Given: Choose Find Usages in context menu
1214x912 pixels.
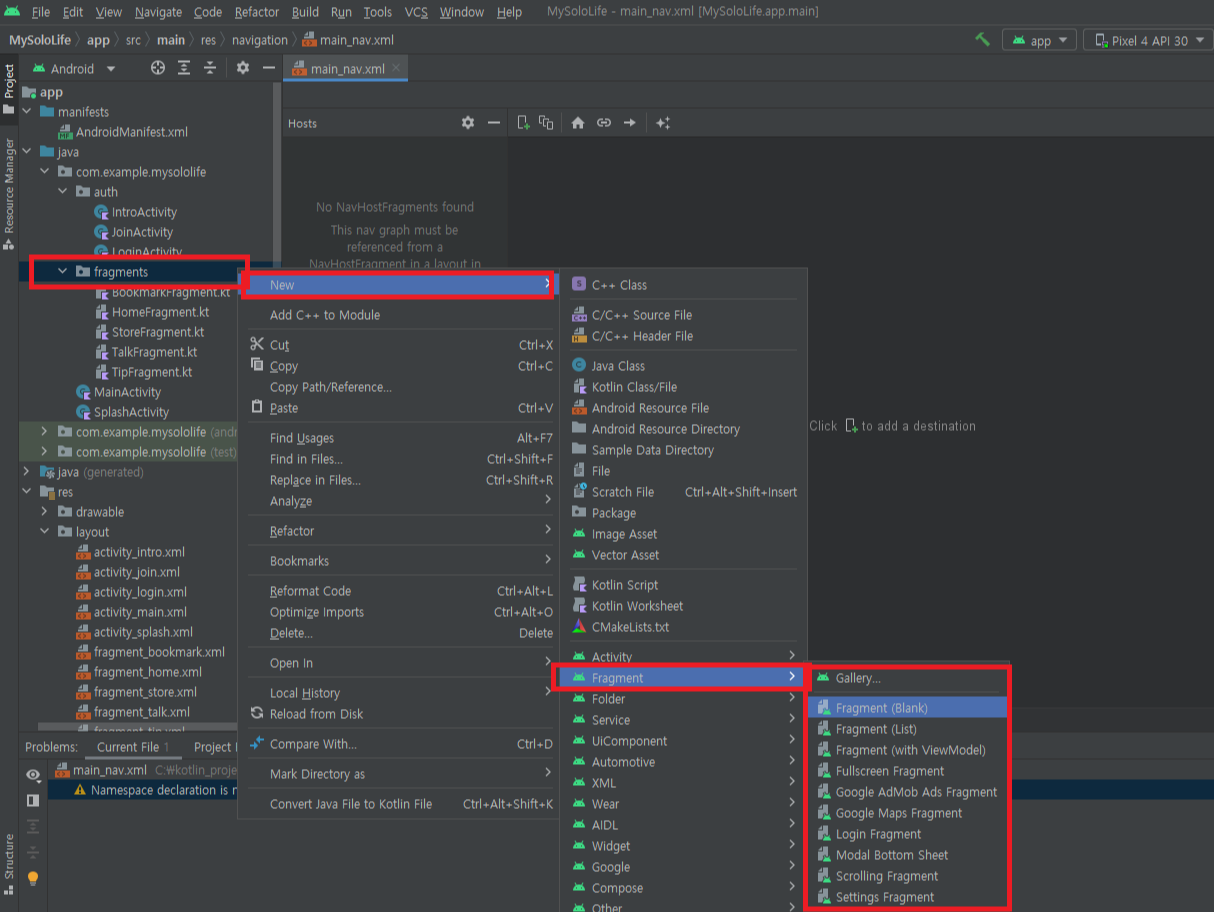Looking at the screenshot, I should pyautogui.click(x=397, y=438).
